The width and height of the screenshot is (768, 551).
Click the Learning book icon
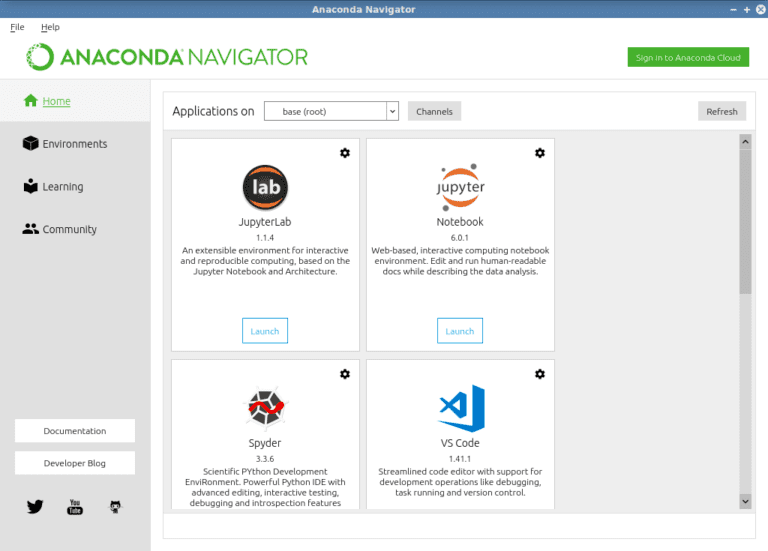(x=30, y=186)
